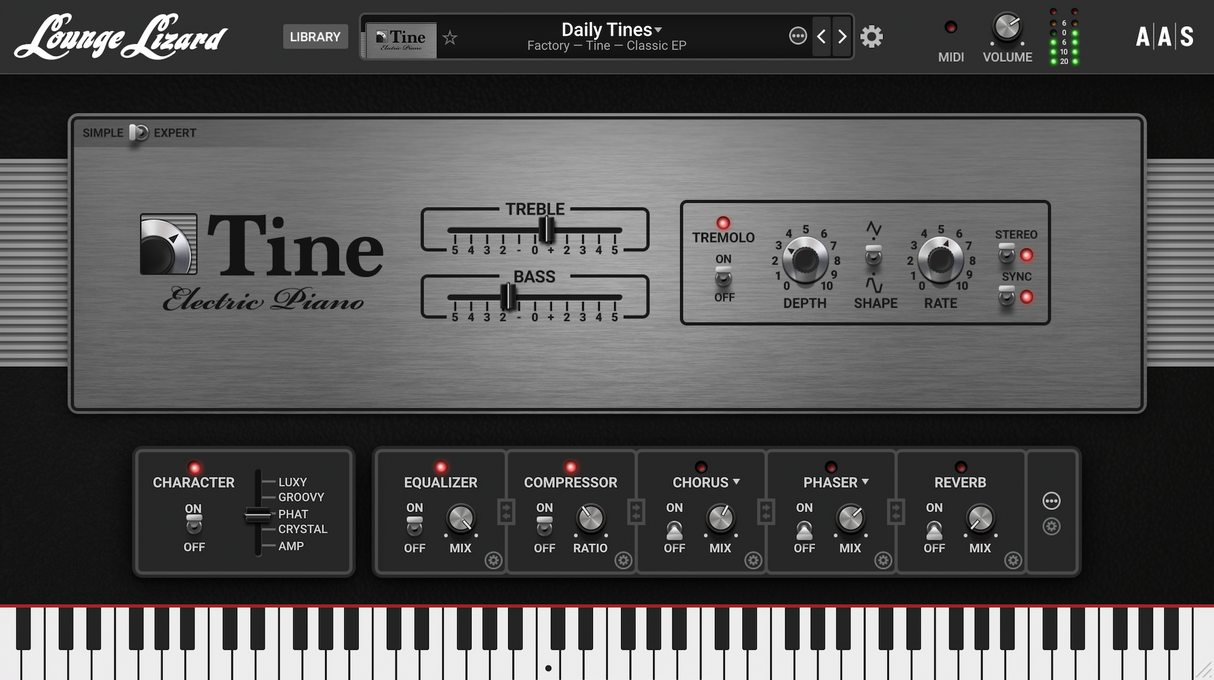
Task: Open global settings gear icon in top bar
Action: tap(872, 37)
